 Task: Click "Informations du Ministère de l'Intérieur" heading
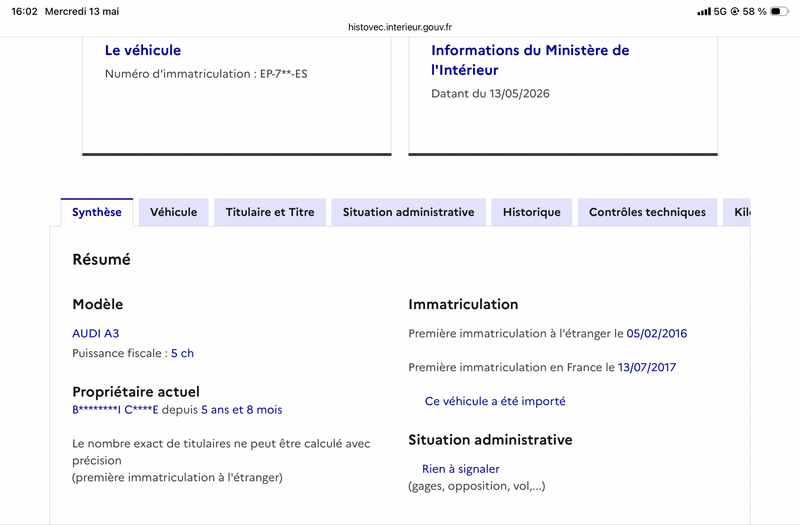coord(530,60)
